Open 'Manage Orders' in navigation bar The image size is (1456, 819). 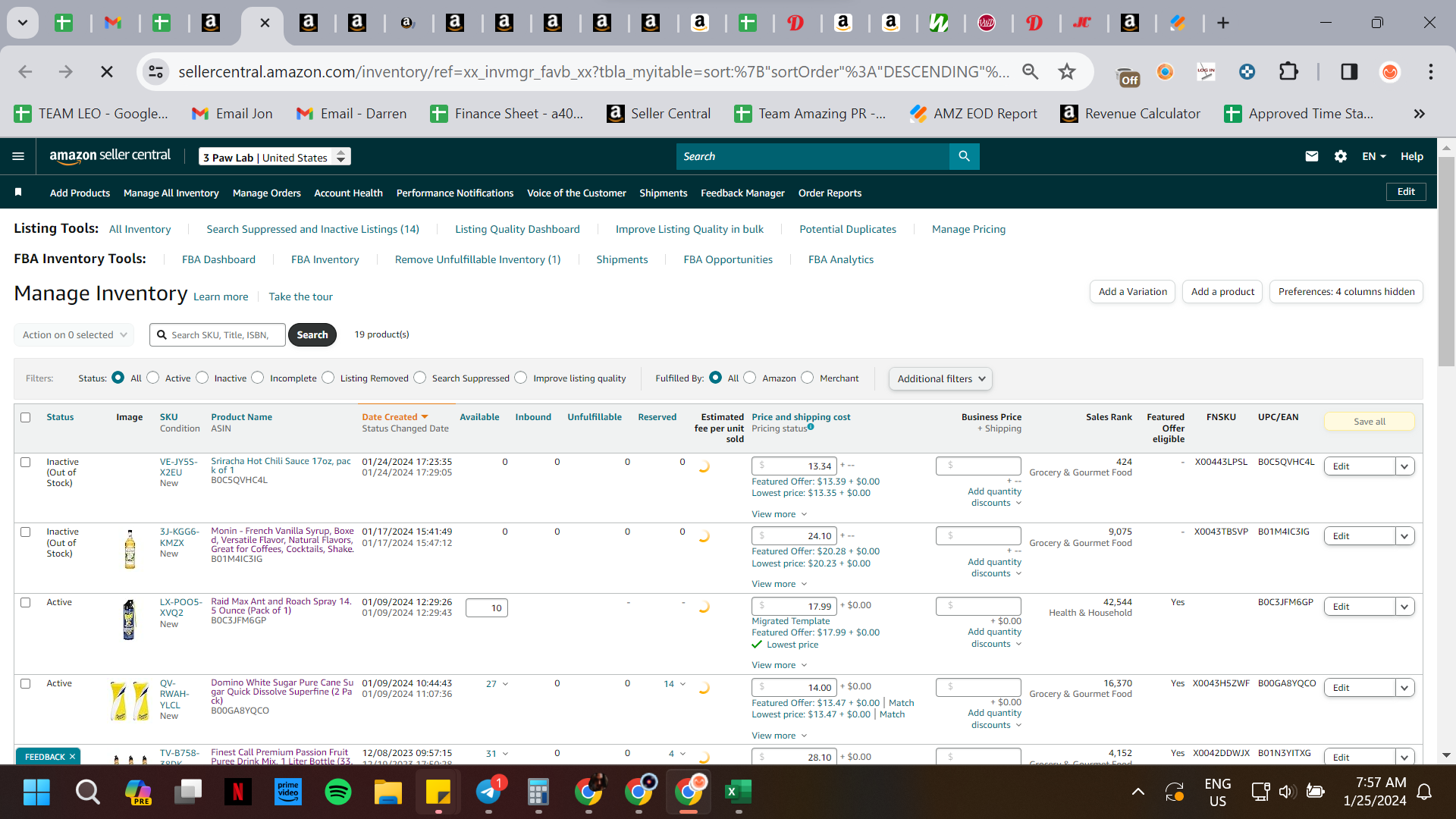pyautogui.click(x=267, y=193)
